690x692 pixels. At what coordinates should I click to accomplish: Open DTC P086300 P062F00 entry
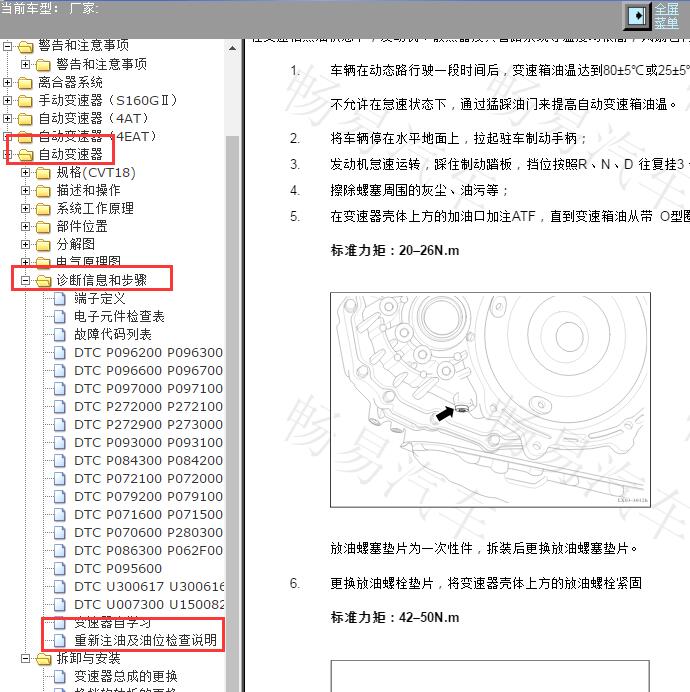(148, 551)
